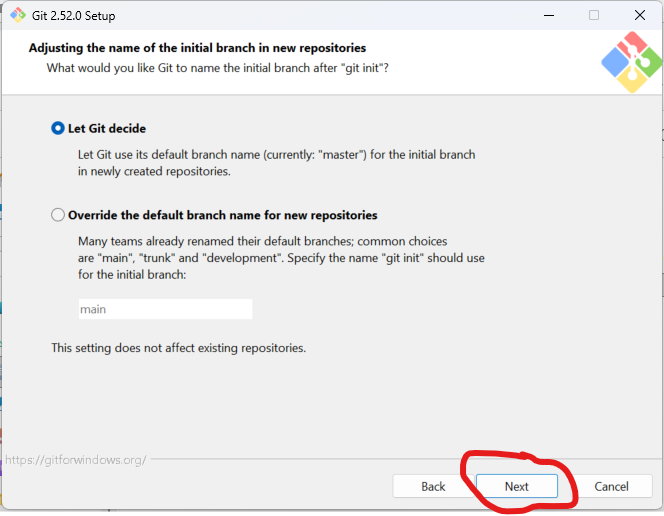Viewport: 664px width, 516px height.
Task: Click the text "Many teams already renamed their default branches"
Action: 281,258
